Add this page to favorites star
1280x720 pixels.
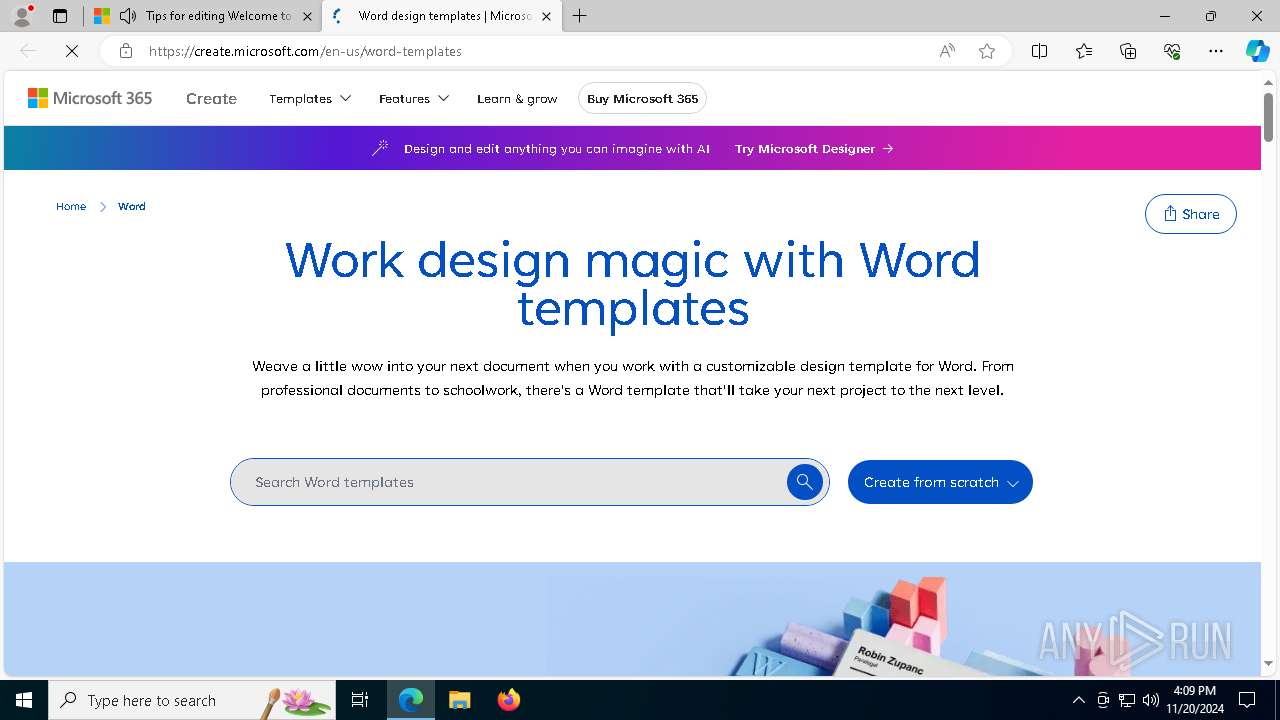987,51
